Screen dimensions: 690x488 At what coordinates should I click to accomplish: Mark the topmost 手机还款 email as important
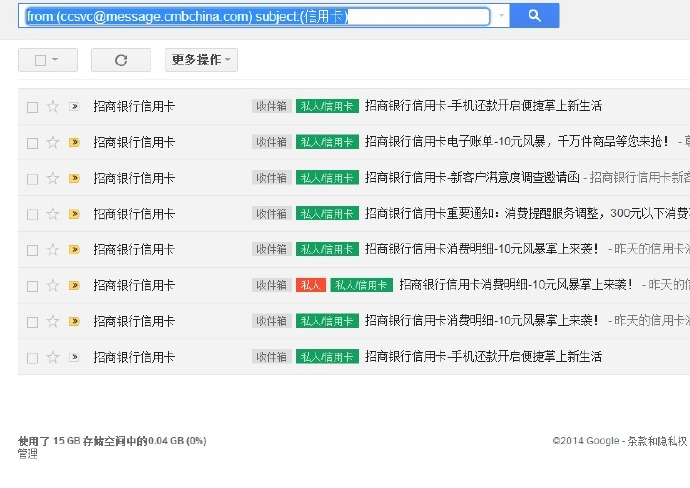74,106
